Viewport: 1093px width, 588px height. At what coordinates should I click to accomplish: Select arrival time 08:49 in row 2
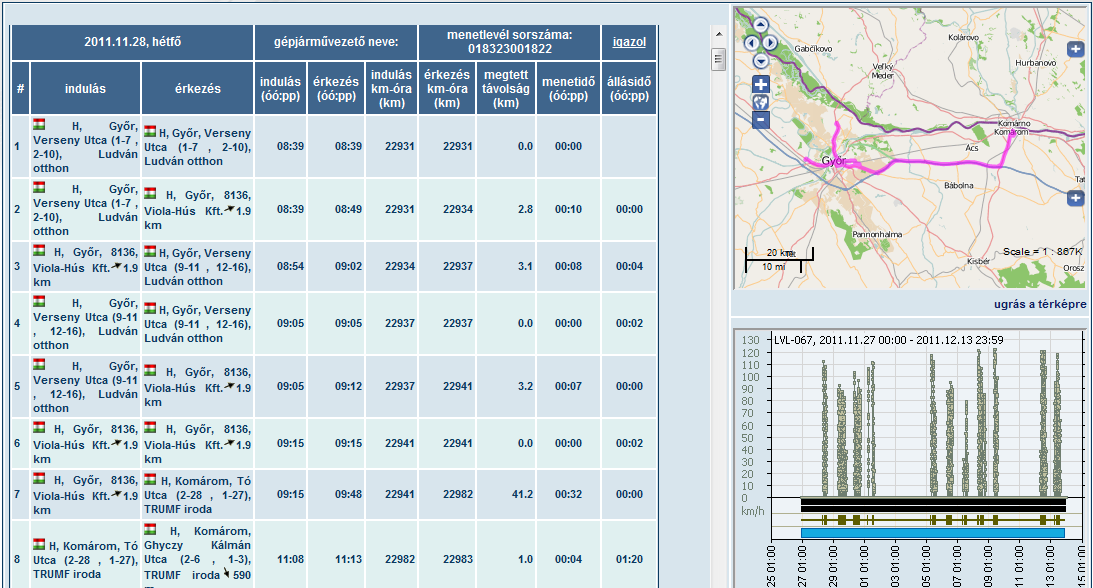(348, 209)
